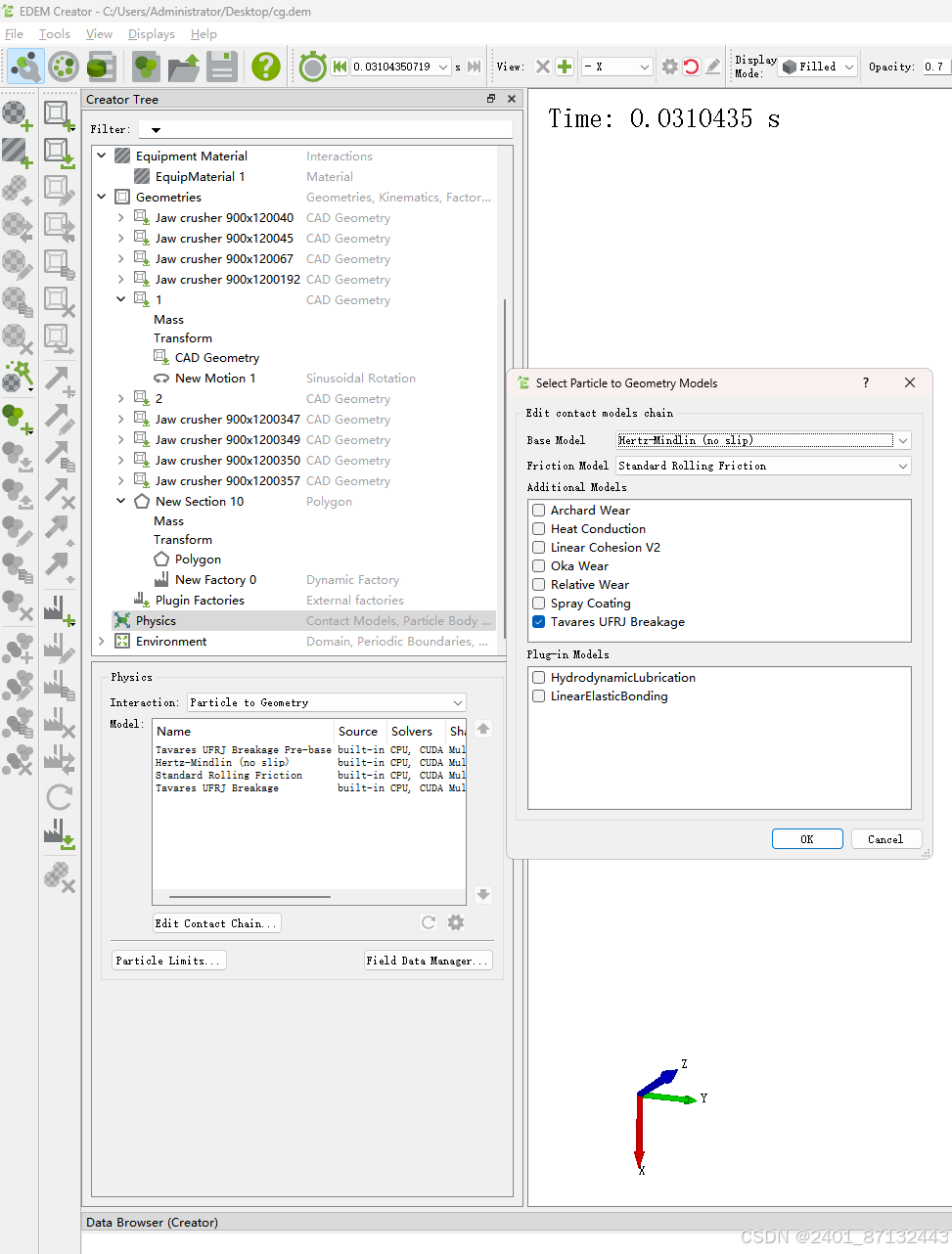Open File menu
Viewport: 952px width, 1254px height.
[x=14, y=33]
